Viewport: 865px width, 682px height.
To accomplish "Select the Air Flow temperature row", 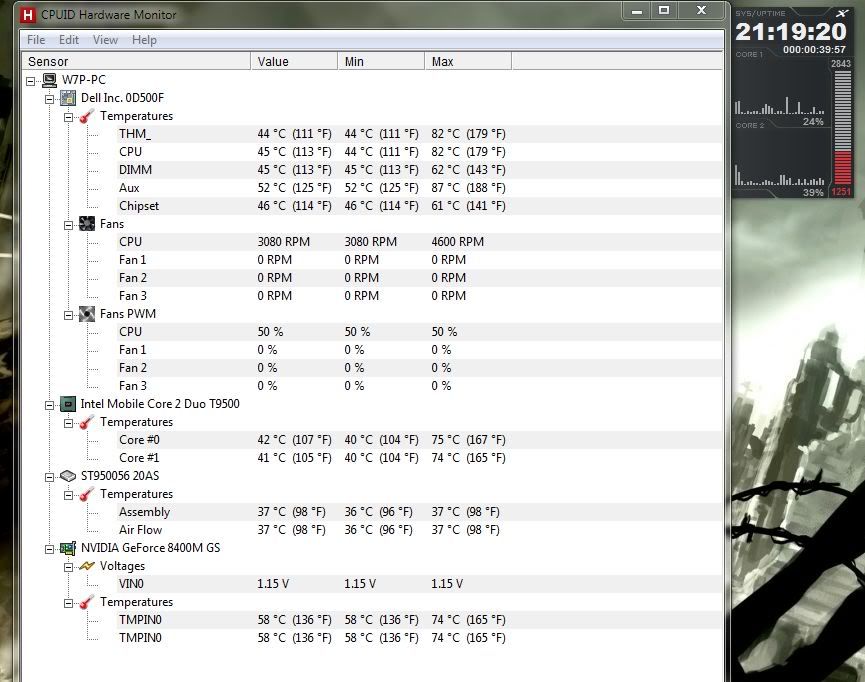I will coord(419,530).
